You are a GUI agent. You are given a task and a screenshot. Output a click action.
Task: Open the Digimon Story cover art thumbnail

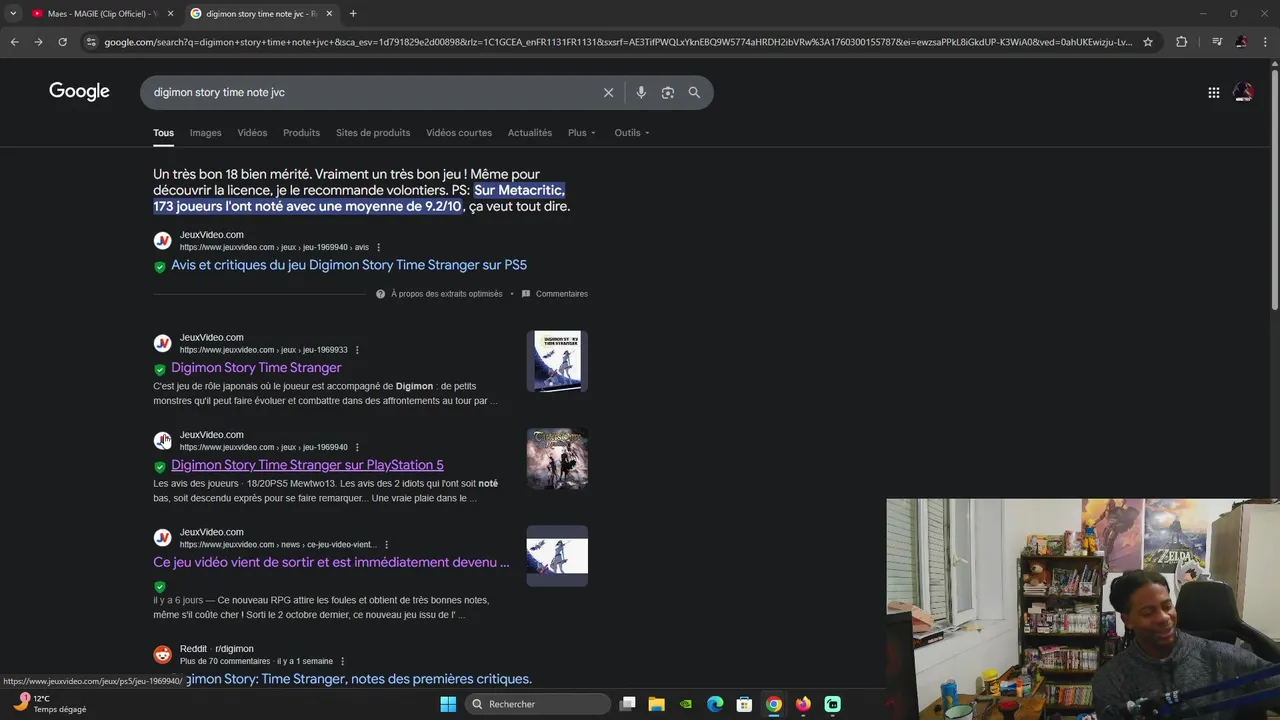pos(557,361)
